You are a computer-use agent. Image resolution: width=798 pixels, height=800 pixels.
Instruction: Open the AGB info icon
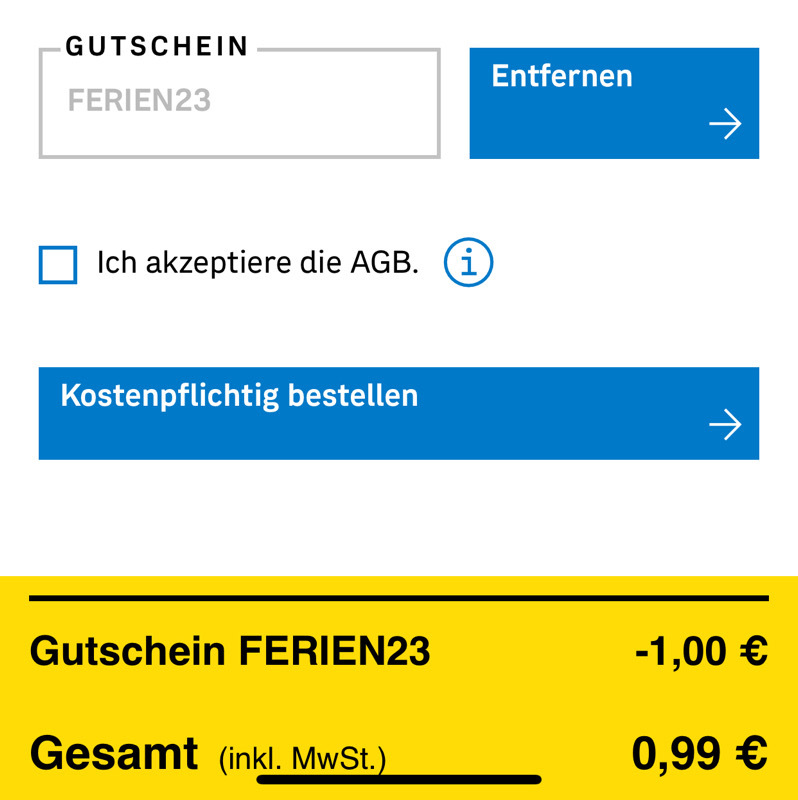468,262
